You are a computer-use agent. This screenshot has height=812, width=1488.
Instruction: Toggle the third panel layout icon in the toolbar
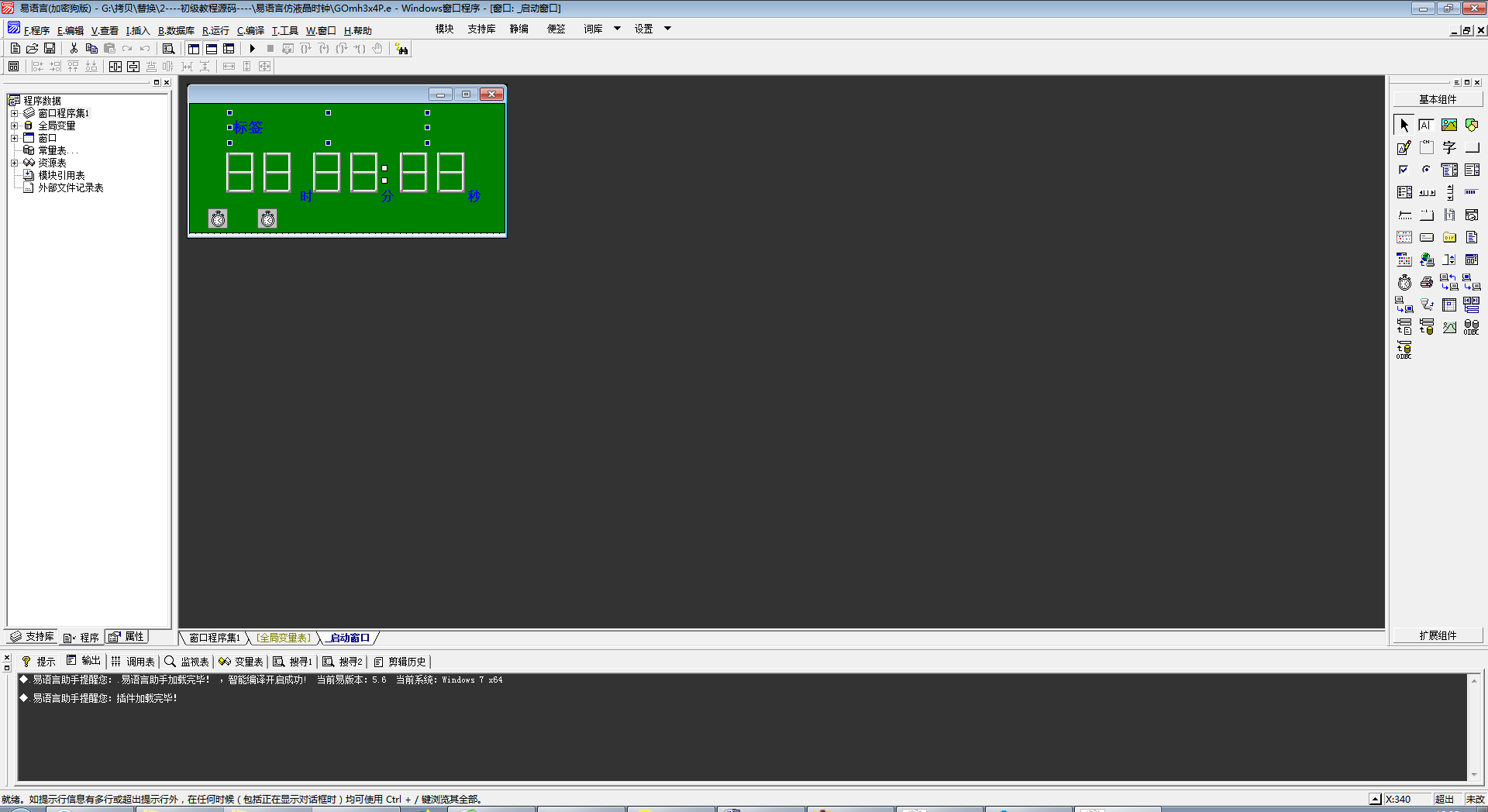click(229, 48)
